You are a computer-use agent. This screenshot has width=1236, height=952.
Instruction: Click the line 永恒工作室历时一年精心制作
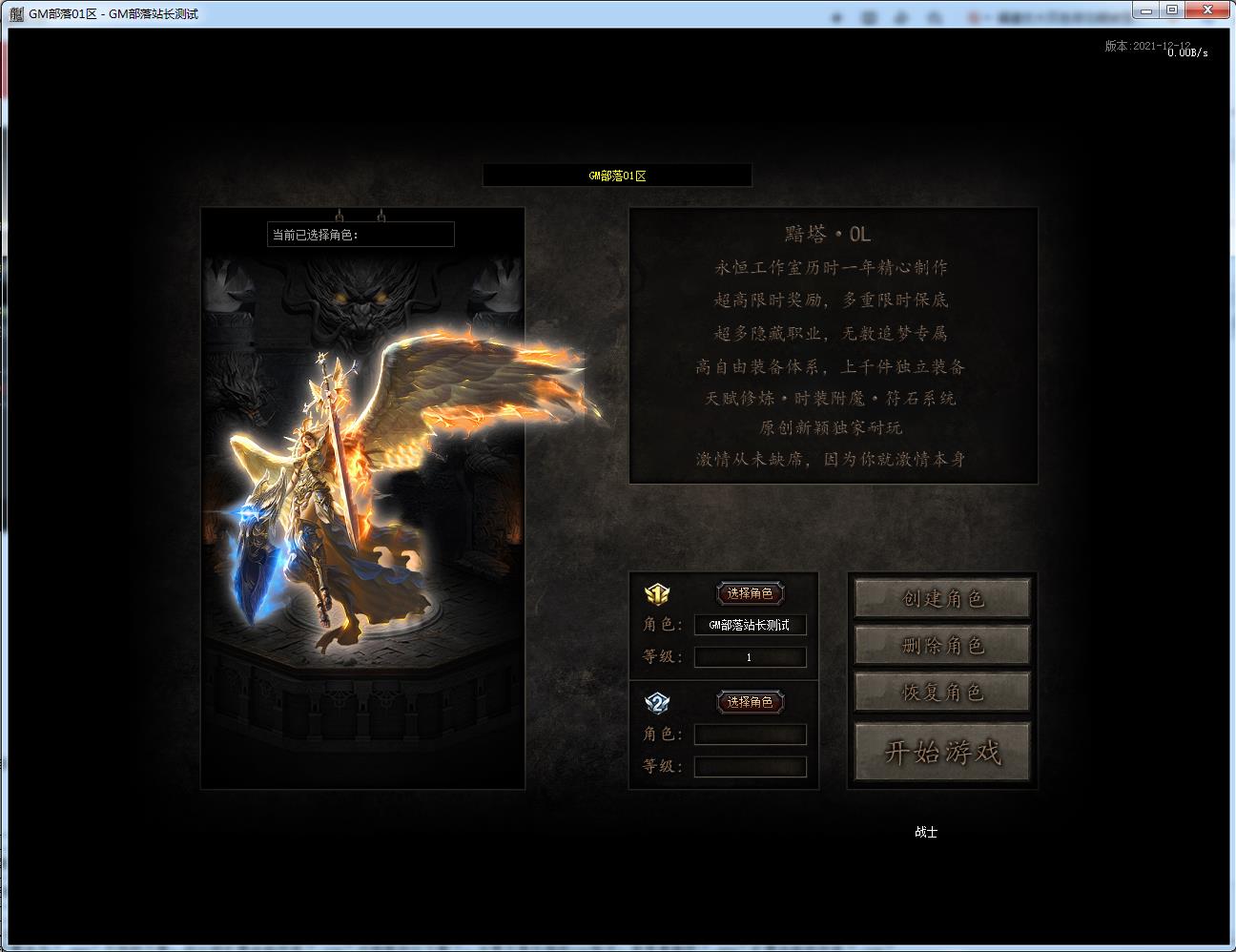tap(831, 267)
